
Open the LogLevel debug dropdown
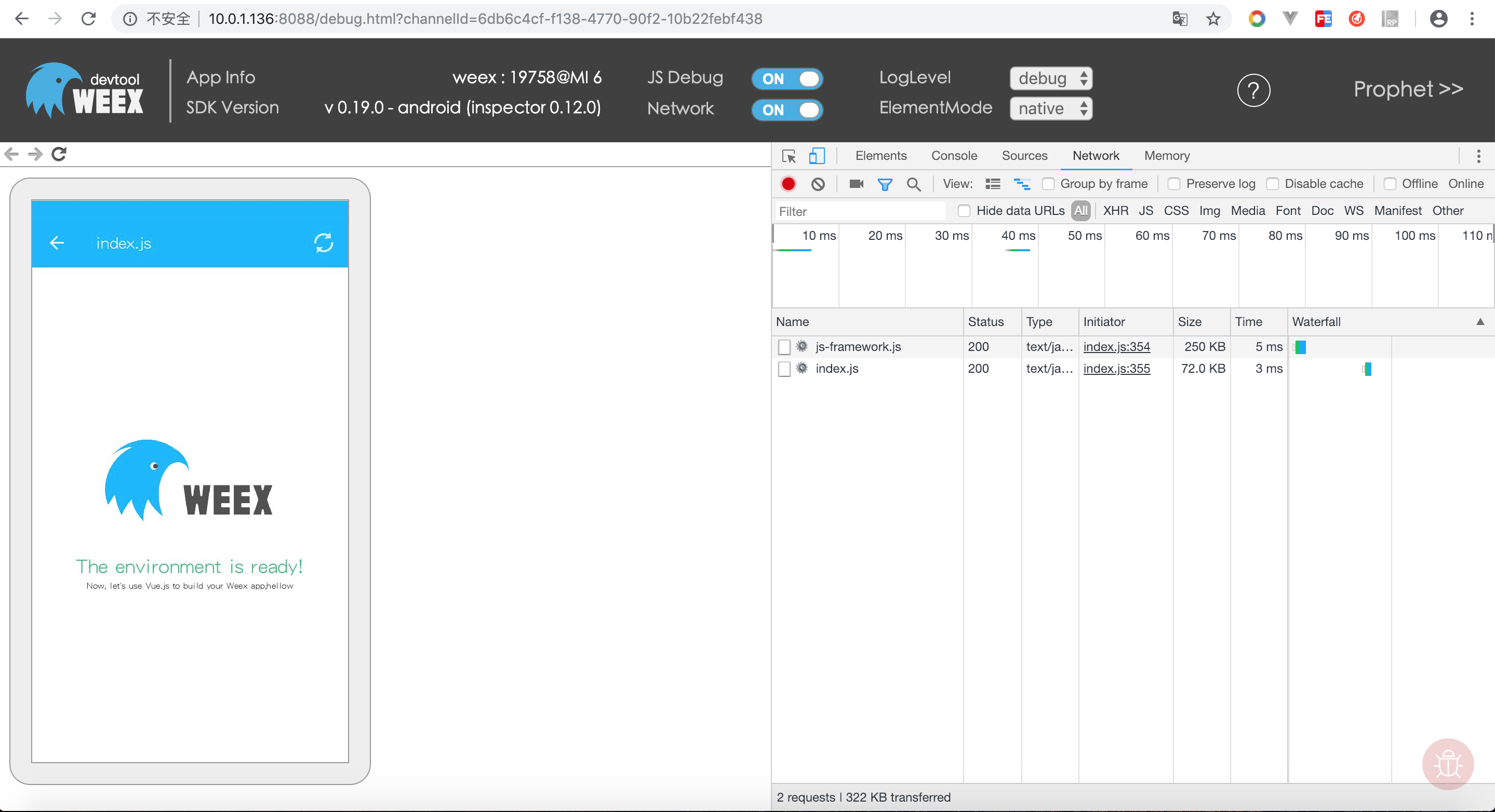pos(1051,78)
